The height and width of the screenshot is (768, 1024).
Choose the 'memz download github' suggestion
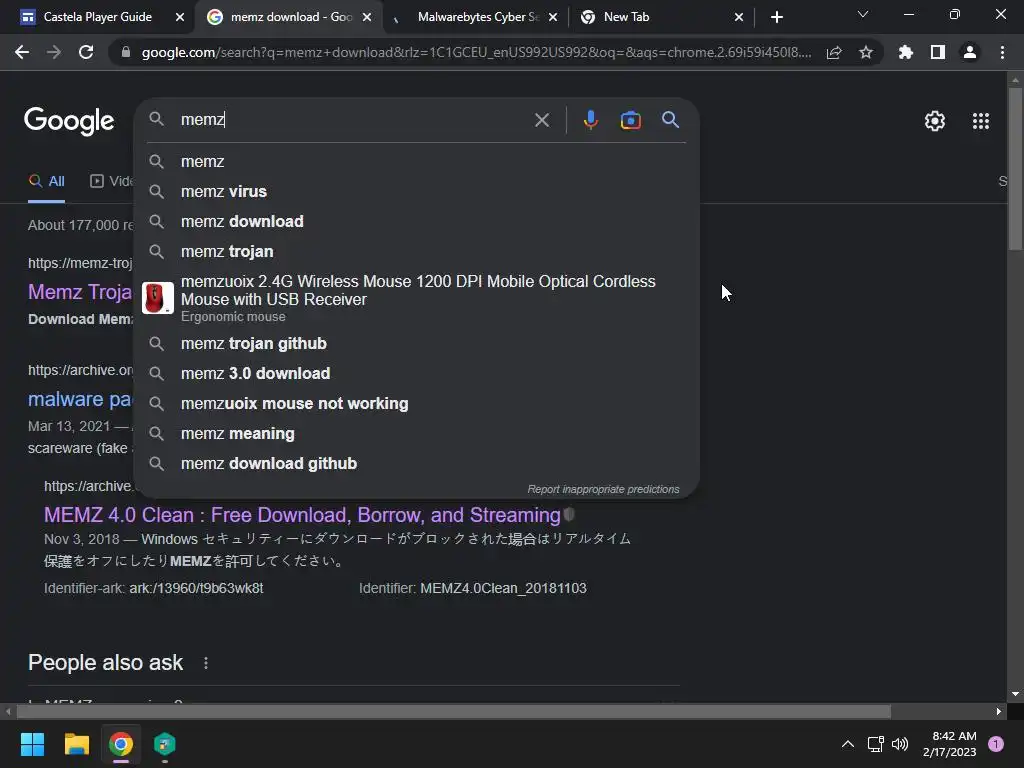click(417, 464)
